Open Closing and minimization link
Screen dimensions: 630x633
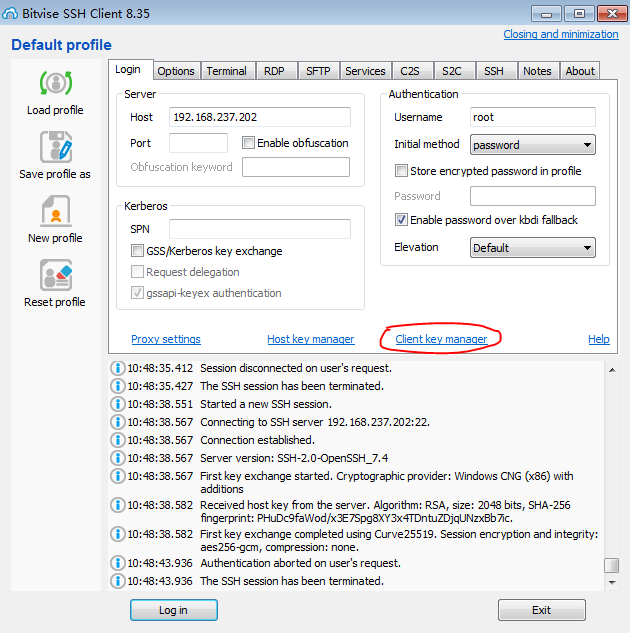point(561,34)
